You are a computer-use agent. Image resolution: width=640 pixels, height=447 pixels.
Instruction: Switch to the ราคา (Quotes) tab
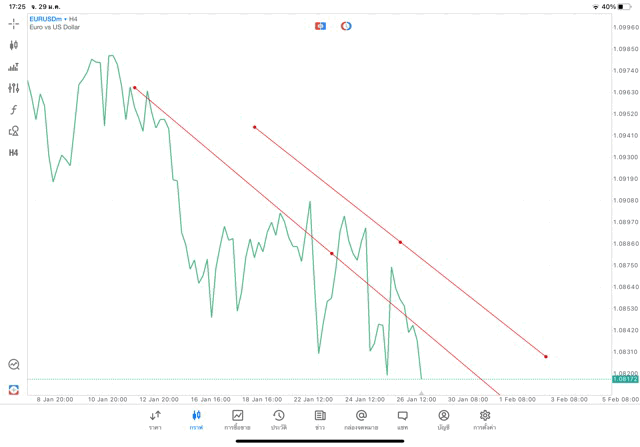[x=155, y=419]
